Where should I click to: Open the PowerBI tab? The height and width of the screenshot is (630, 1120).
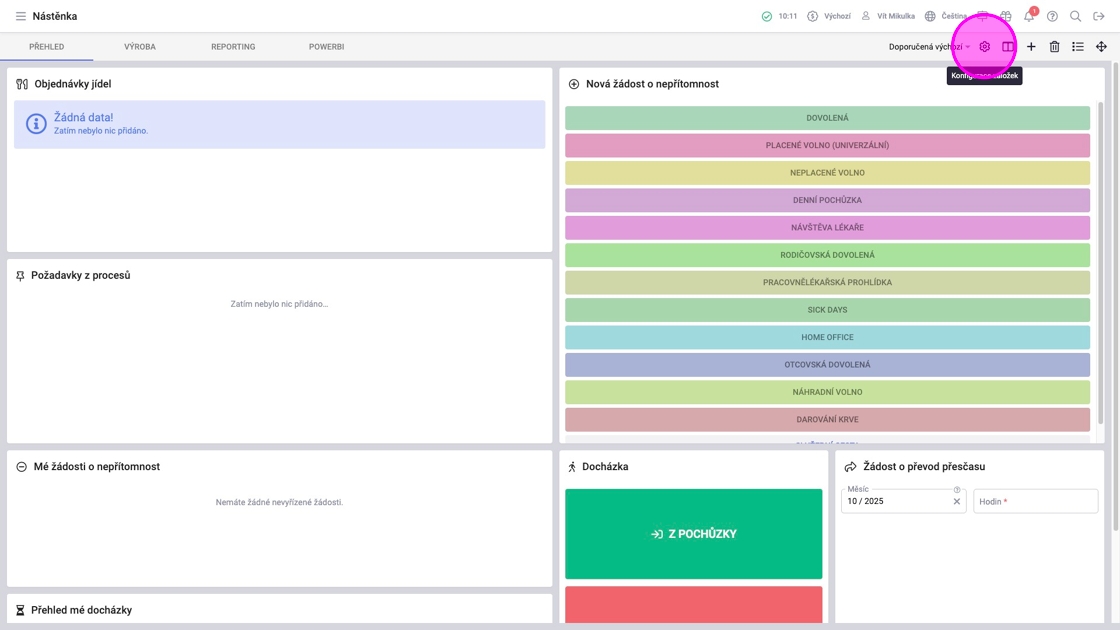pos(326,46)
